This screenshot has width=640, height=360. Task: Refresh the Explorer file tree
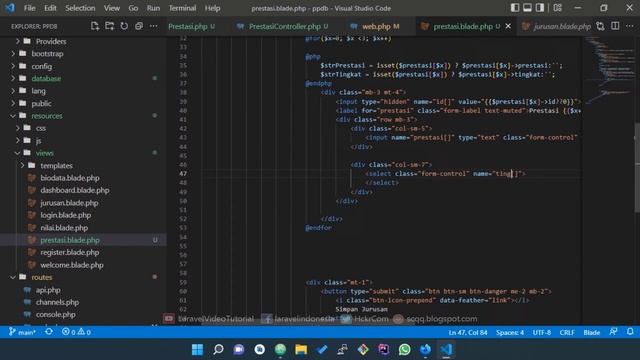tap(124, 26)
